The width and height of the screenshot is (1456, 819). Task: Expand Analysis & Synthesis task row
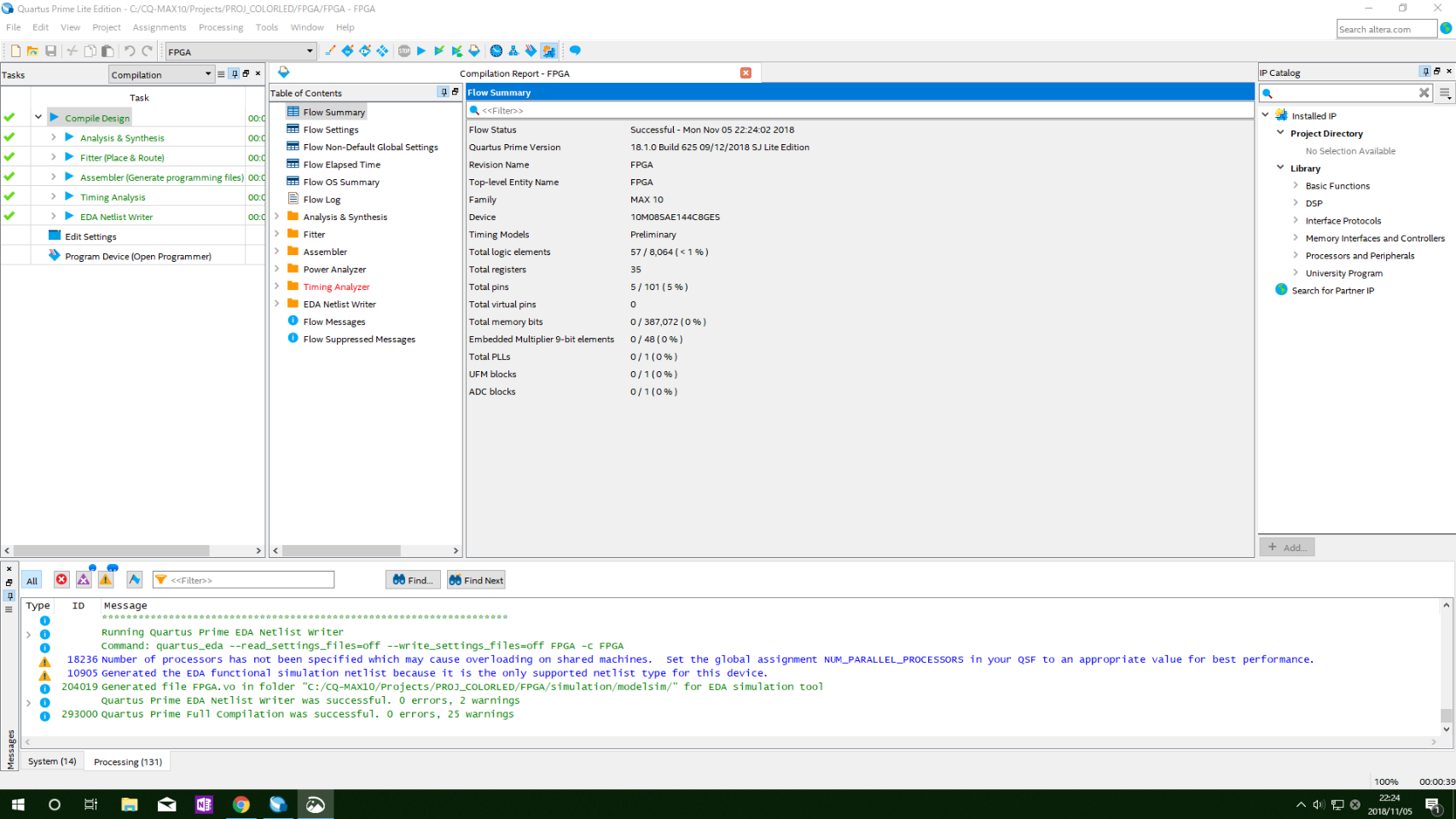click(x=54, y=136)
